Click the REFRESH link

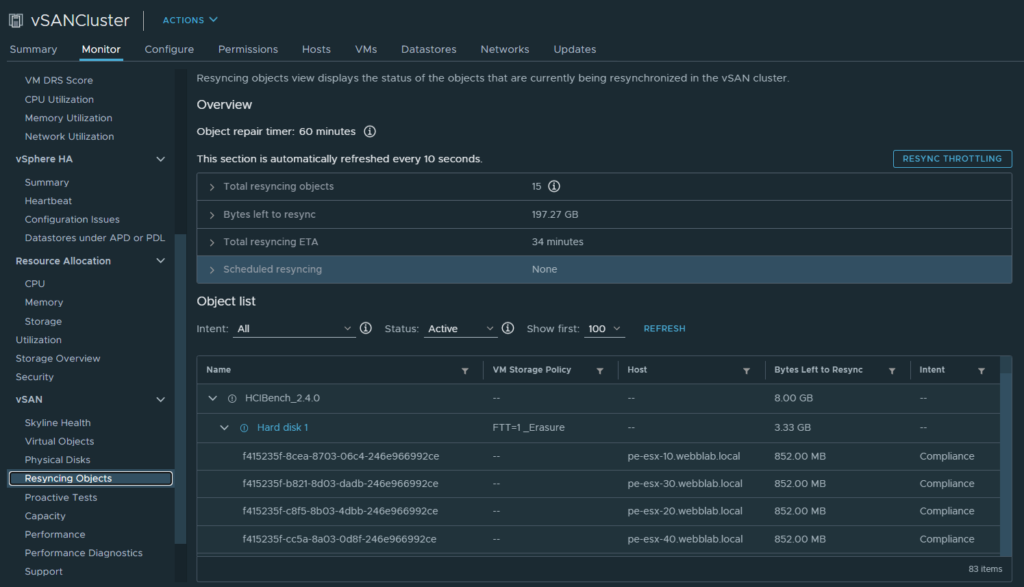coord(664,328)
